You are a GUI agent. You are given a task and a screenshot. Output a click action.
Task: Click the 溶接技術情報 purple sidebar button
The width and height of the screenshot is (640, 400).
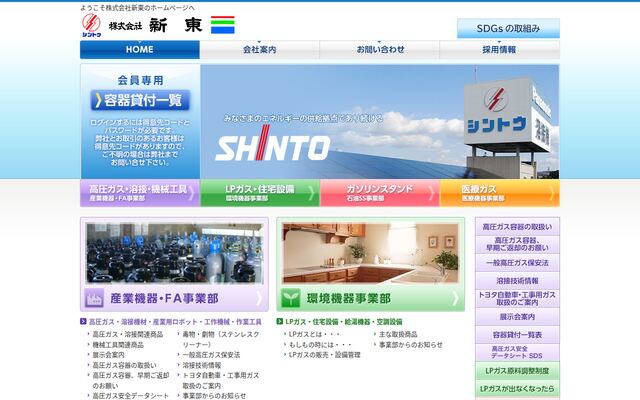pos(517,281)
